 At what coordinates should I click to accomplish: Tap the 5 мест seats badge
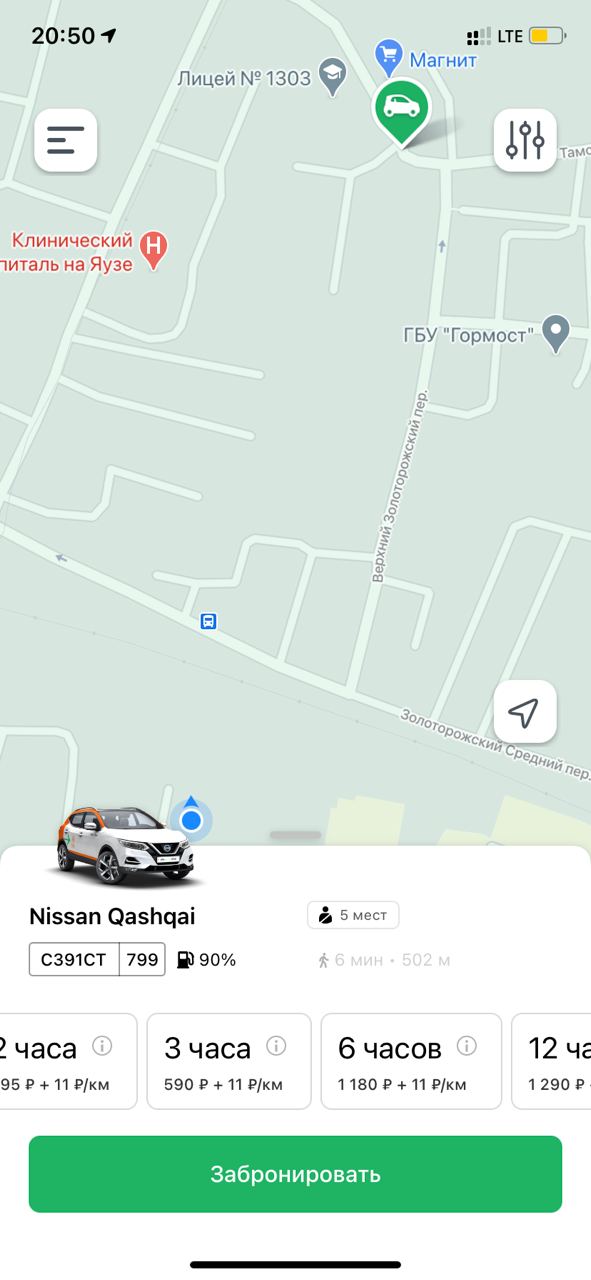tap(353, 914)
